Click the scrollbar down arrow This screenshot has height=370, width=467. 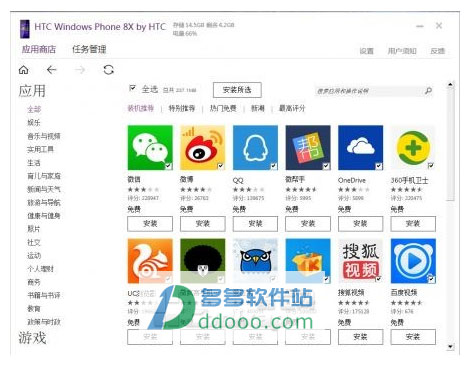(x=450, y=347)
